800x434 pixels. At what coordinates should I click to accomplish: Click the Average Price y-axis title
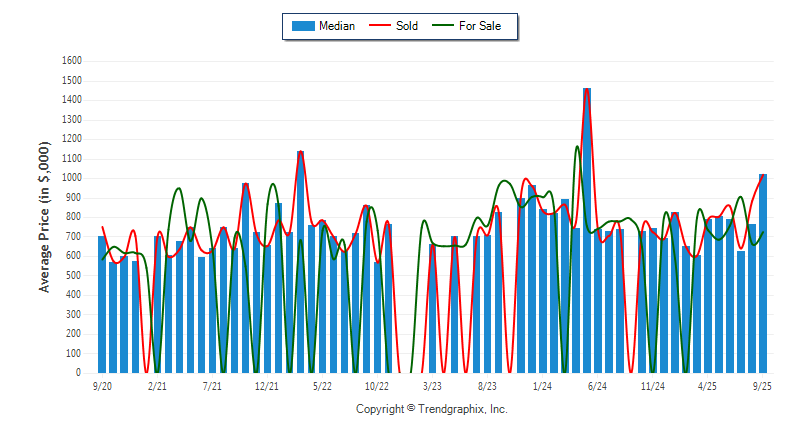tap(44, 216)
